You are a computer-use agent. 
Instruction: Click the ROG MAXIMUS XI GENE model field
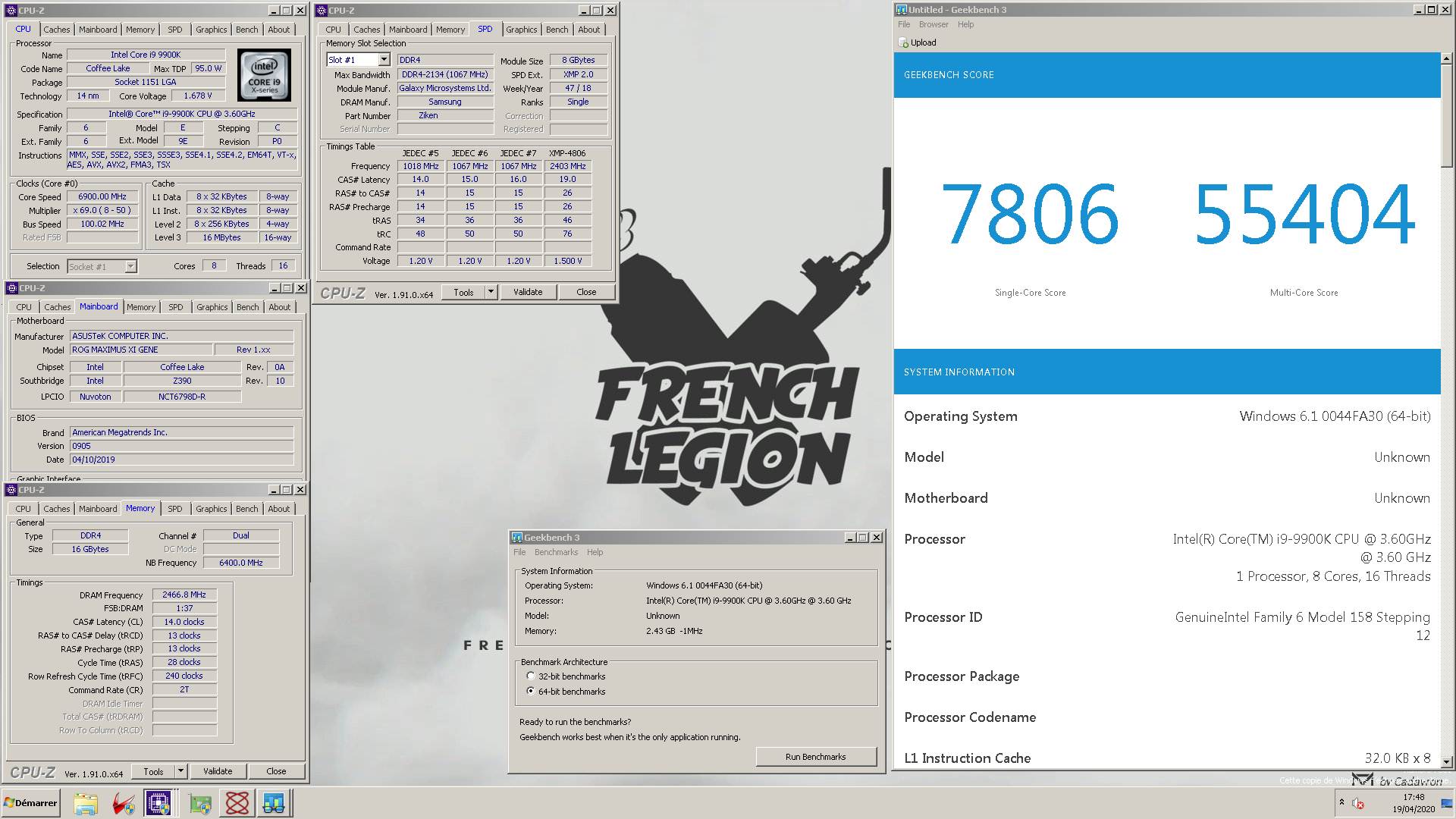tap(141, 350)
